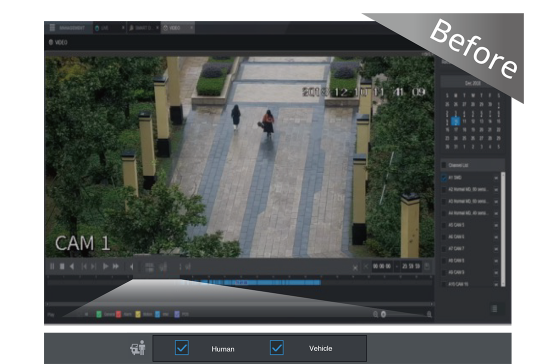Uncheck the Human checkbox

pos(182,348)
